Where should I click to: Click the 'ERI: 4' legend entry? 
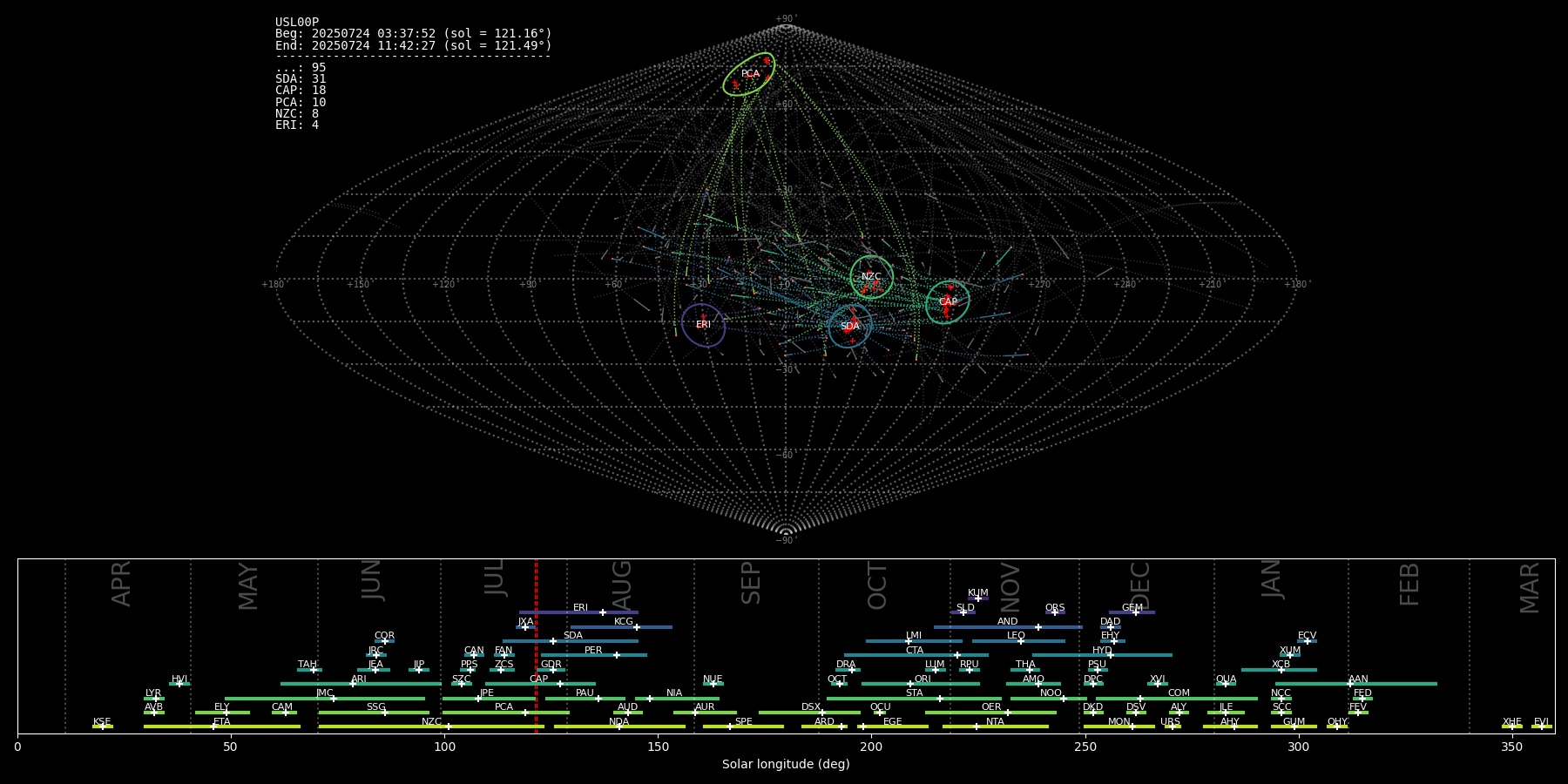pos(297,125)
